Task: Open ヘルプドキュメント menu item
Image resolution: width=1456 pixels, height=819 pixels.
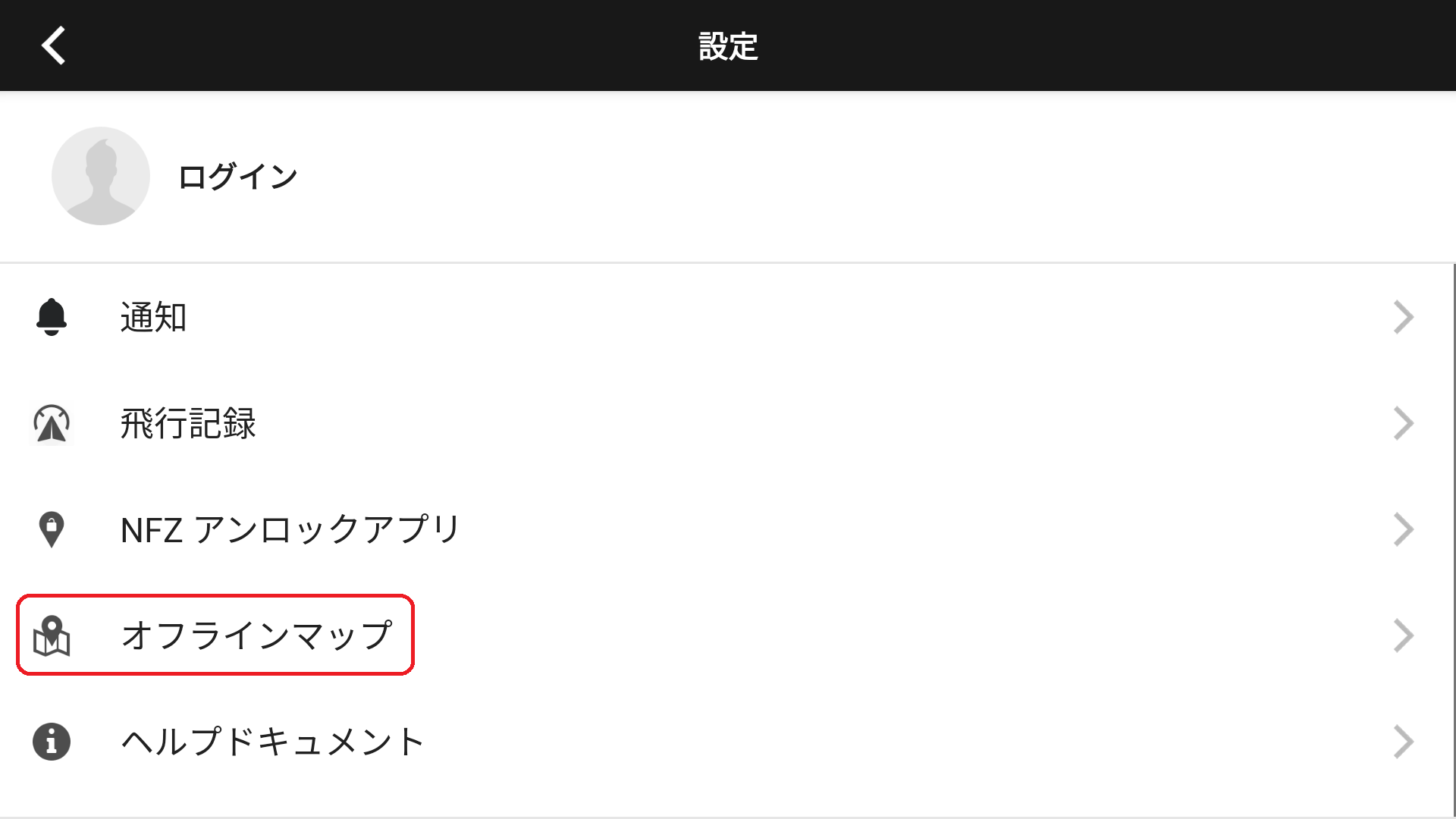Action: tap(273, 742)
